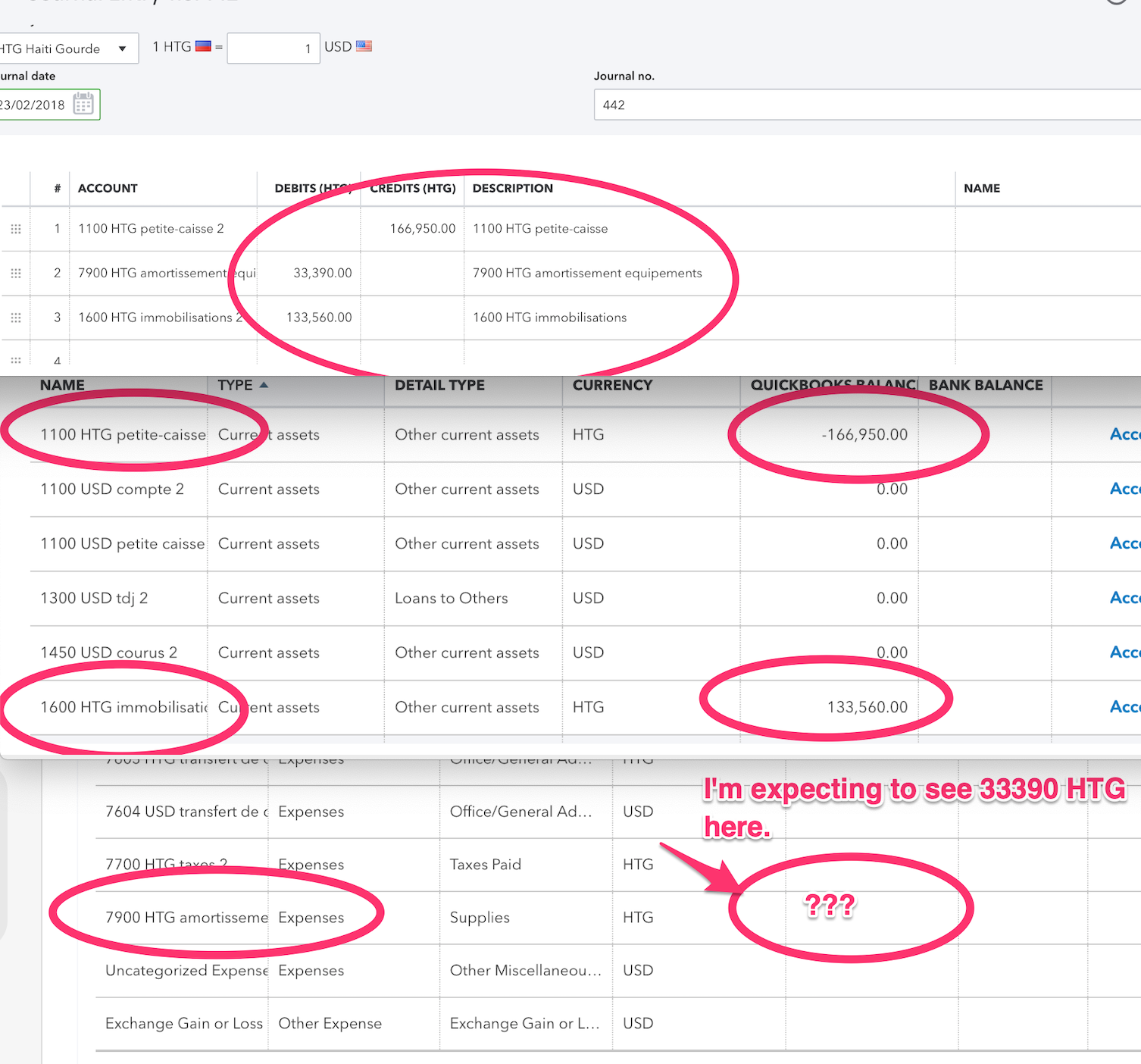The height and width of the screenshot is (1064, 1141).
Task: Click the Taxes Paid detail type
Action: [486, 865]
